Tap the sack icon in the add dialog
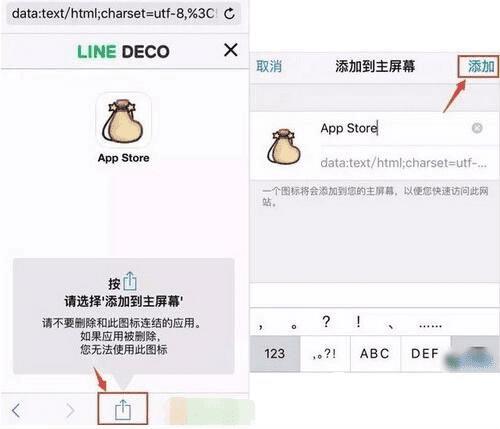 (284, 147)
